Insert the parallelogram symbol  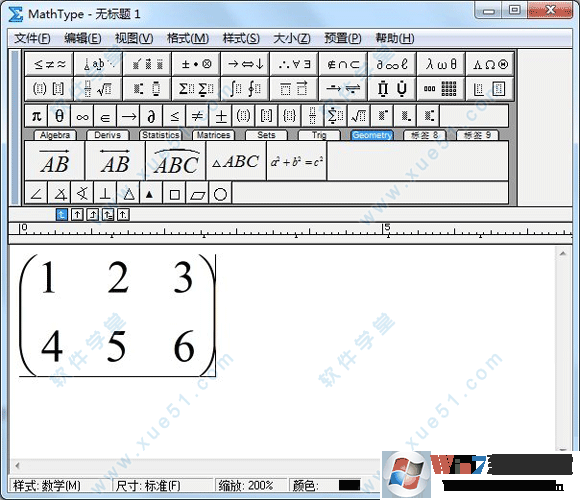[198, 193]
